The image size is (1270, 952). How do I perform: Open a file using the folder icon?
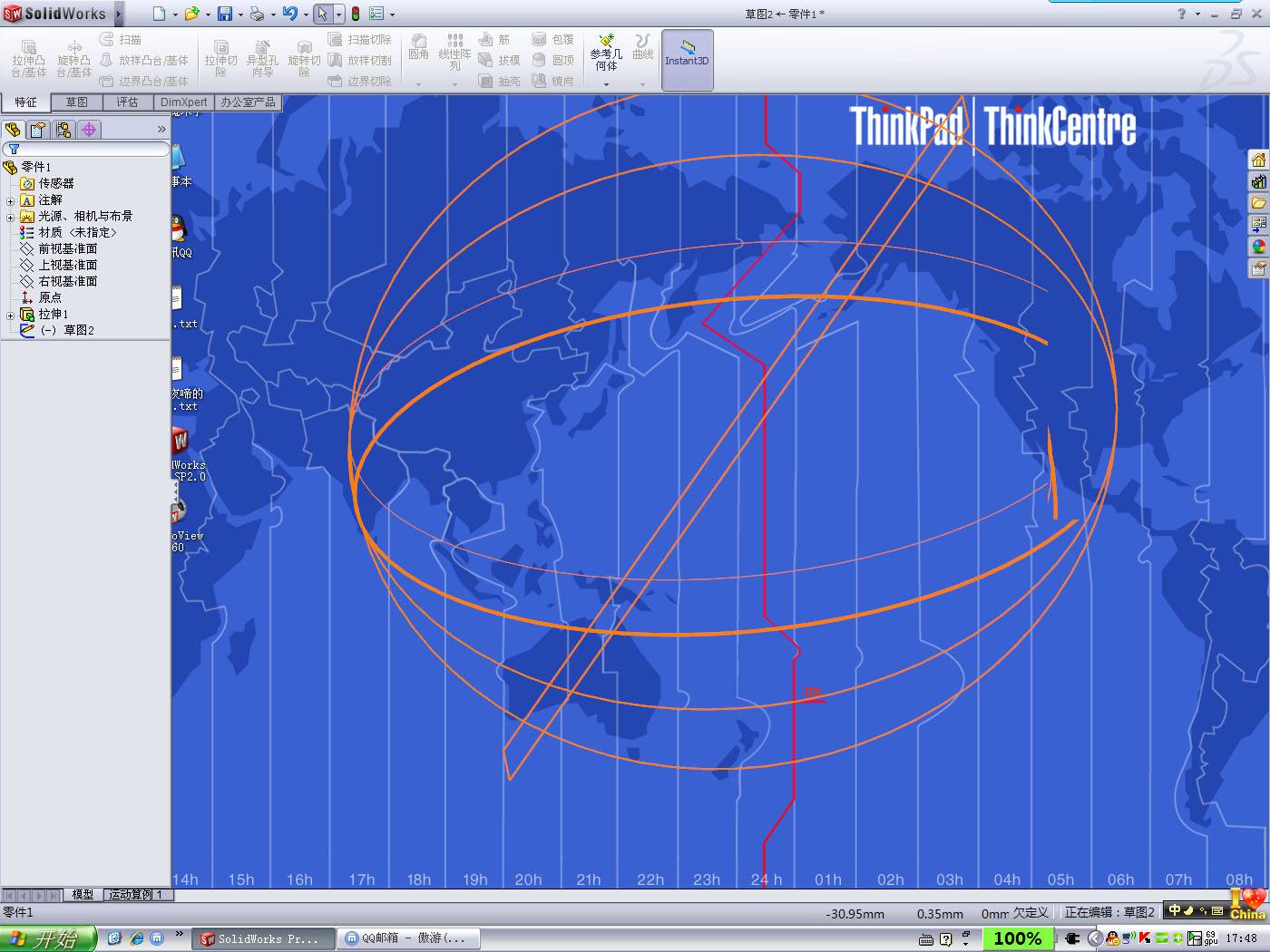191,14
